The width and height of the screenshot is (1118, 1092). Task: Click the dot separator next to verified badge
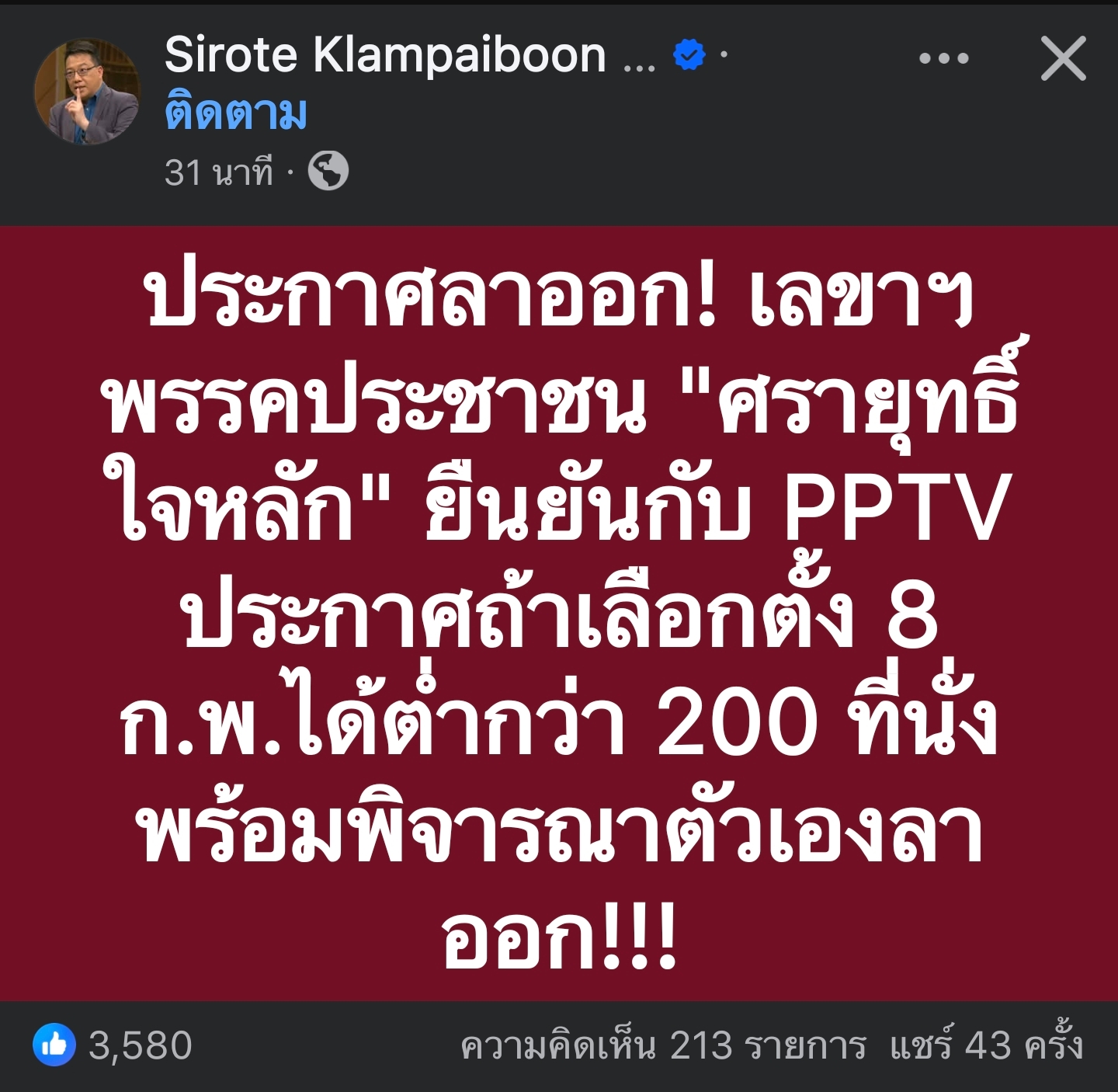[724, 54]
